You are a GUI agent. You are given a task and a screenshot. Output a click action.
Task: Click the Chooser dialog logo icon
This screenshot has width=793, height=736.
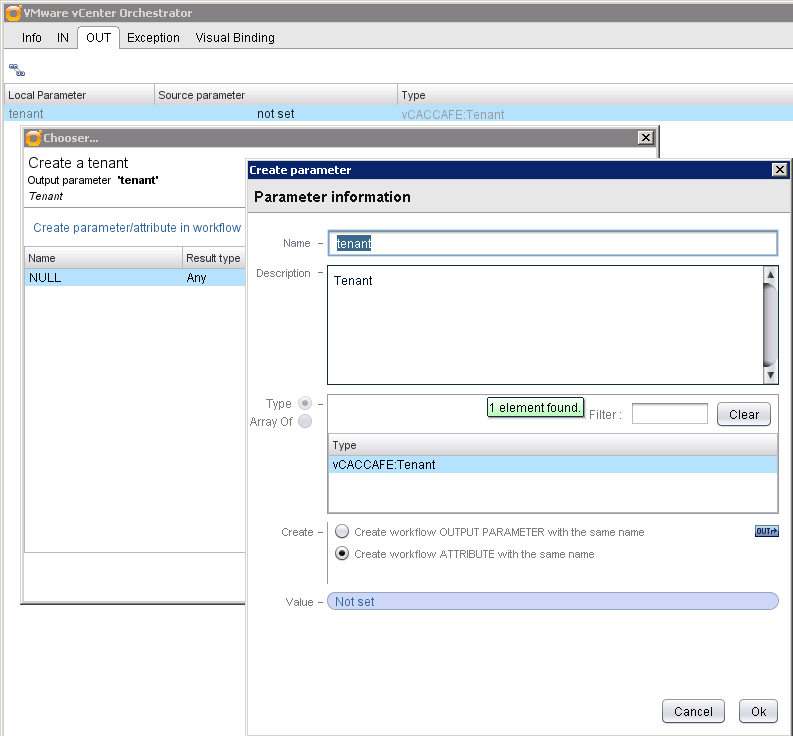pos(33,138)
